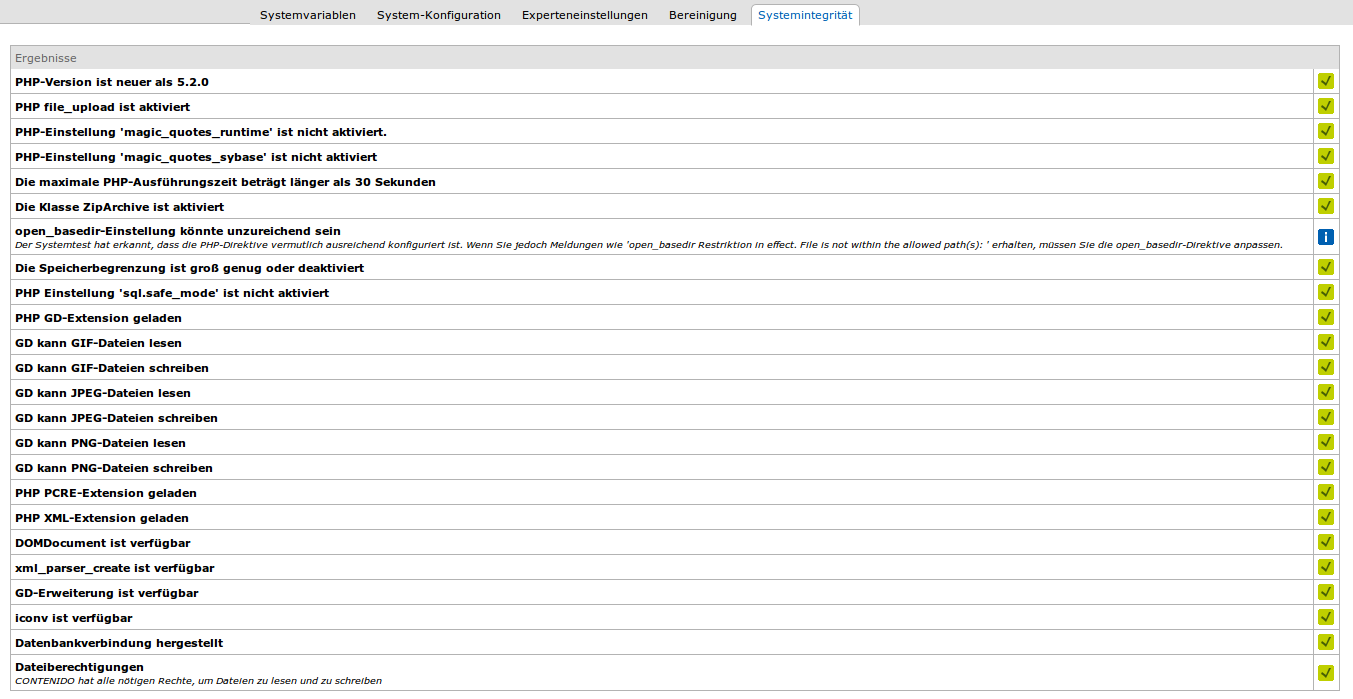Click the checkmark for sql.safe_mode row
This screenshot has height=699, width=1353.
point(1326,292)
